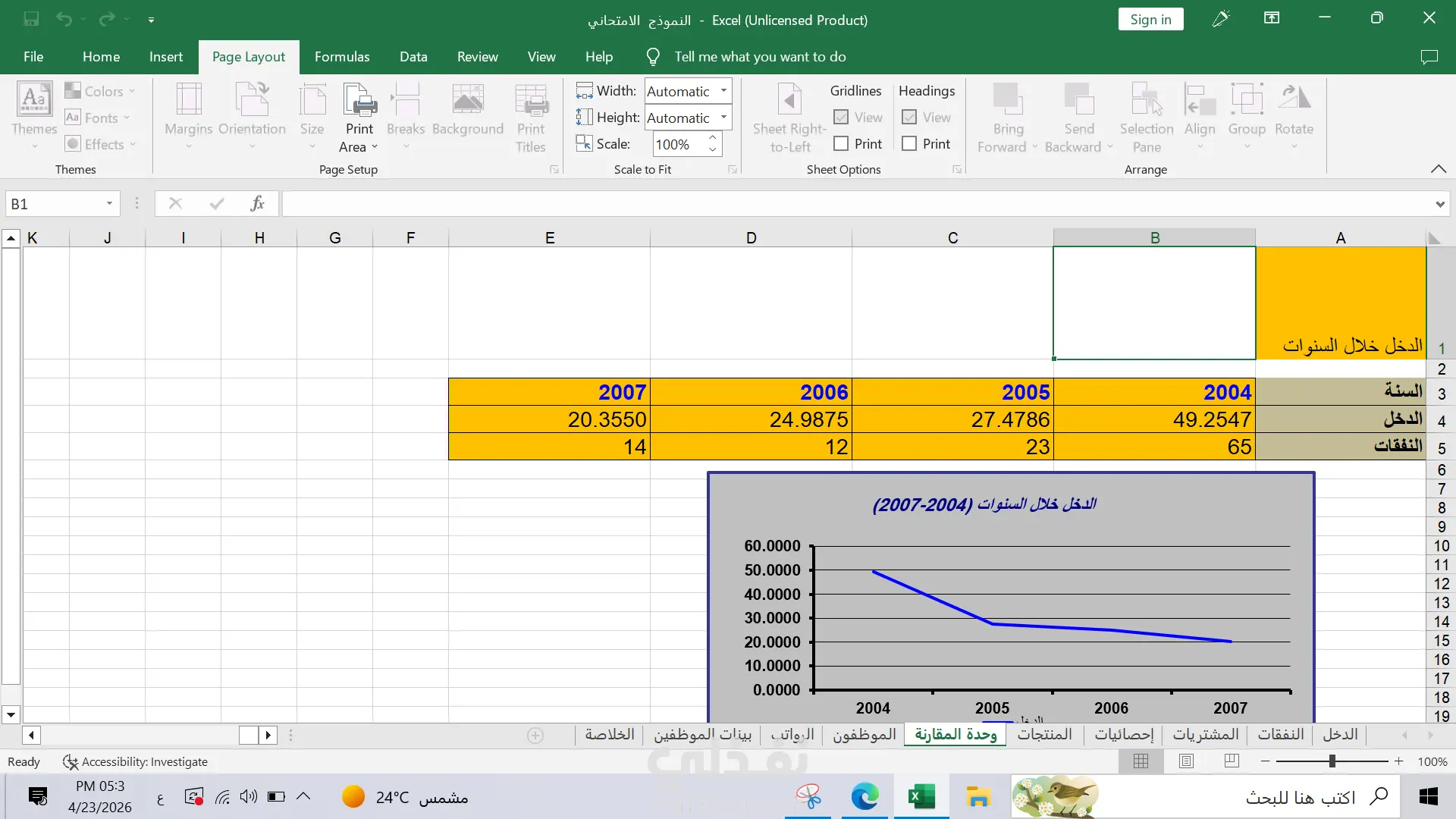
Task: Open the الخلاصة sheet tab
Action: click(x=610, y=734)
